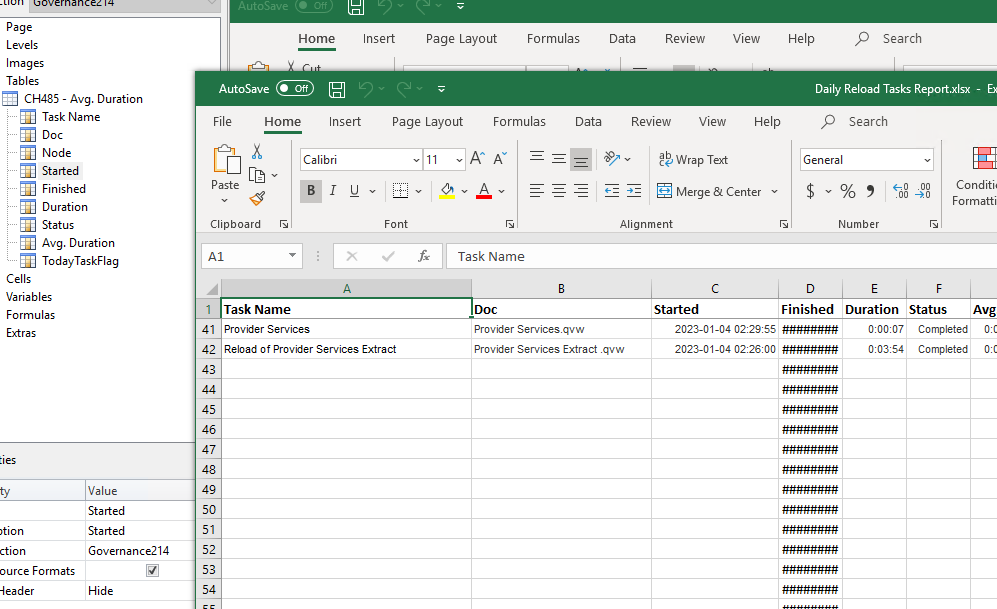Viewport: 997px width, 609px height.
Task: Click the Percent Style icon
Action: pyautogui.click(x=847, y=191)
